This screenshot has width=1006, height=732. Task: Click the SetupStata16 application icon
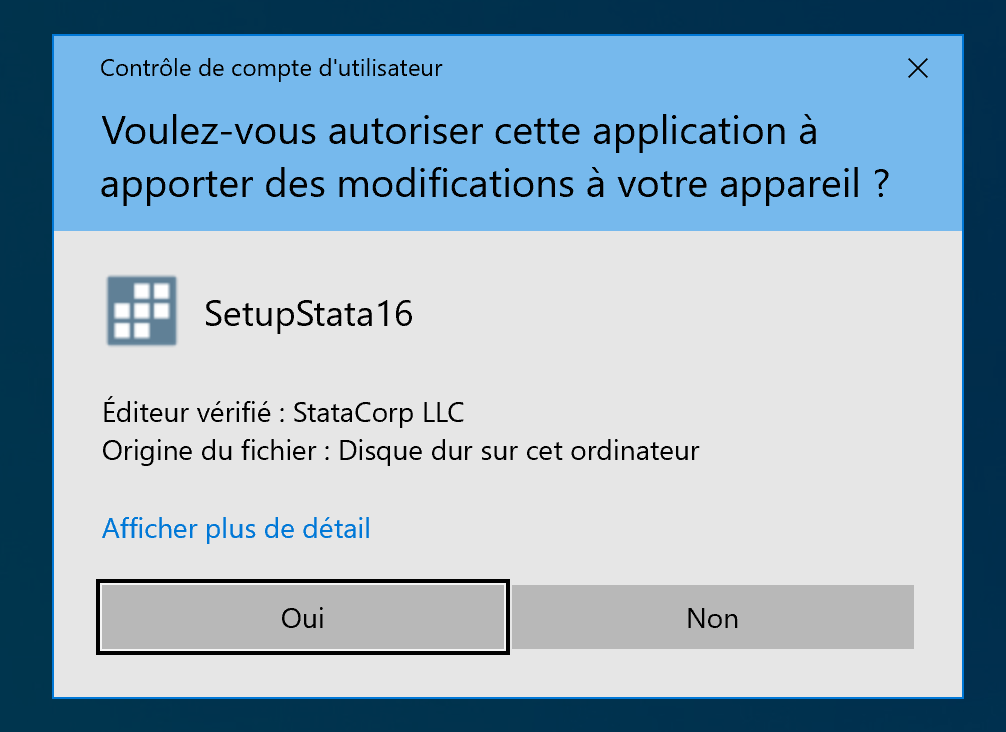(x=141, y=311)
